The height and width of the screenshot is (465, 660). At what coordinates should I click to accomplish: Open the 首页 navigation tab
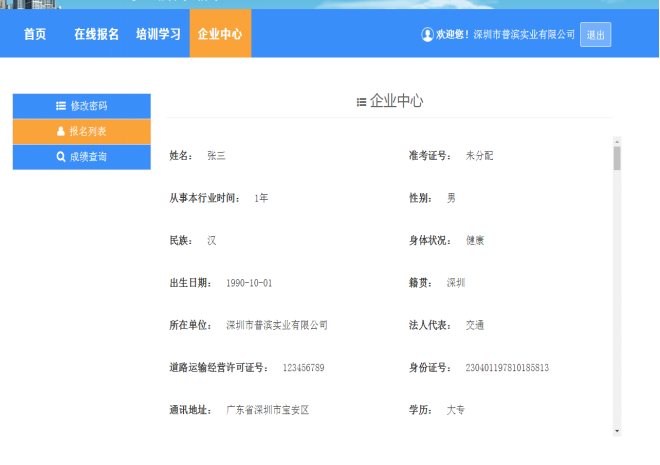[35, 34]
